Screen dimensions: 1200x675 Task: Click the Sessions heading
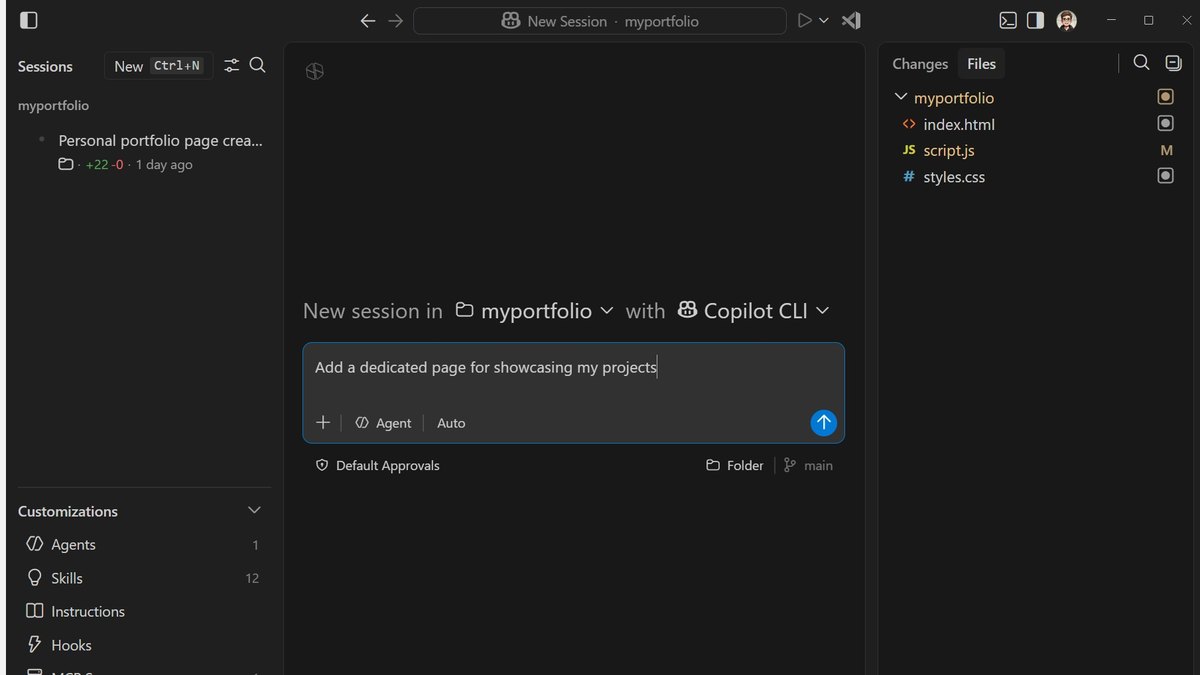[45, 66]
